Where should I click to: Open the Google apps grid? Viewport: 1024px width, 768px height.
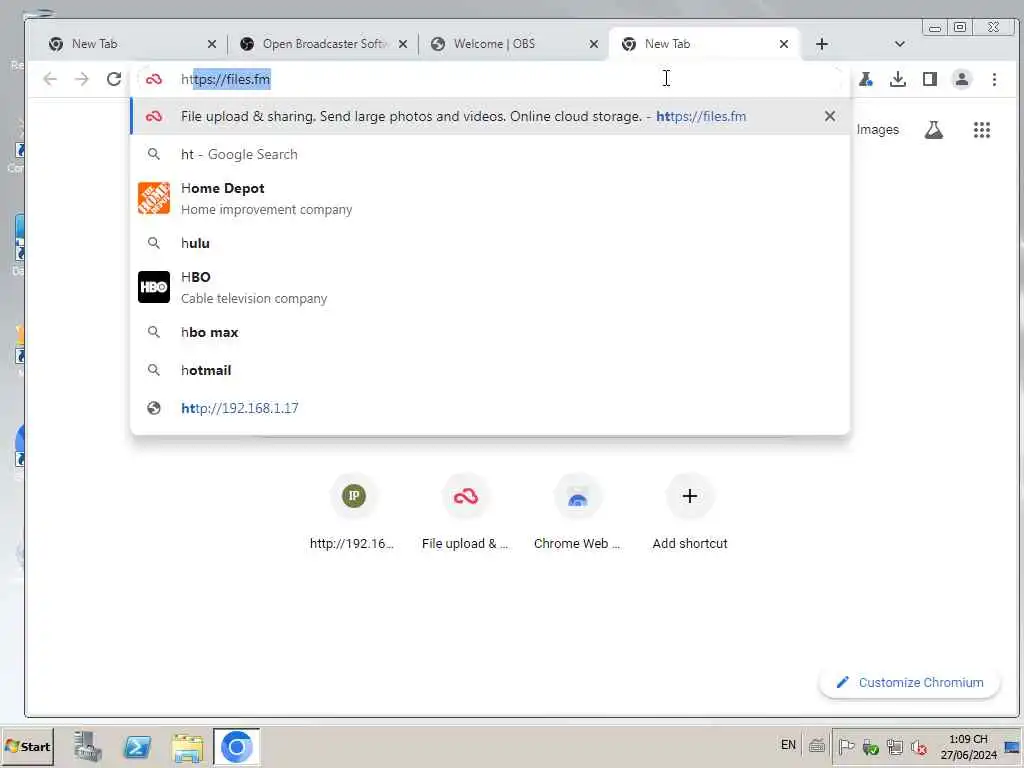[x=982, y=130]
